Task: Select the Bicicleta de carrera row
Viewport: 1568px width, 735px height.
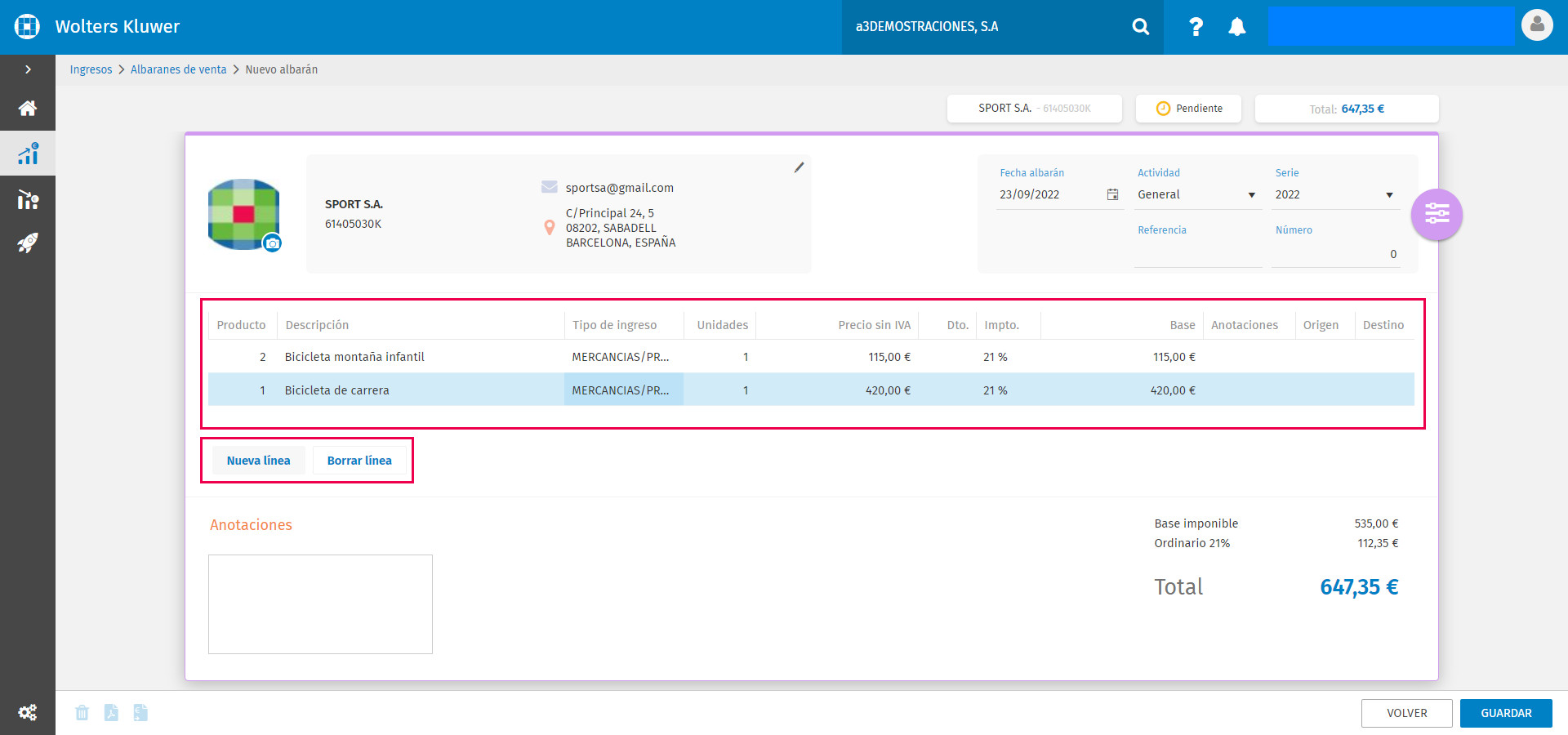Action: pos(811,390)
